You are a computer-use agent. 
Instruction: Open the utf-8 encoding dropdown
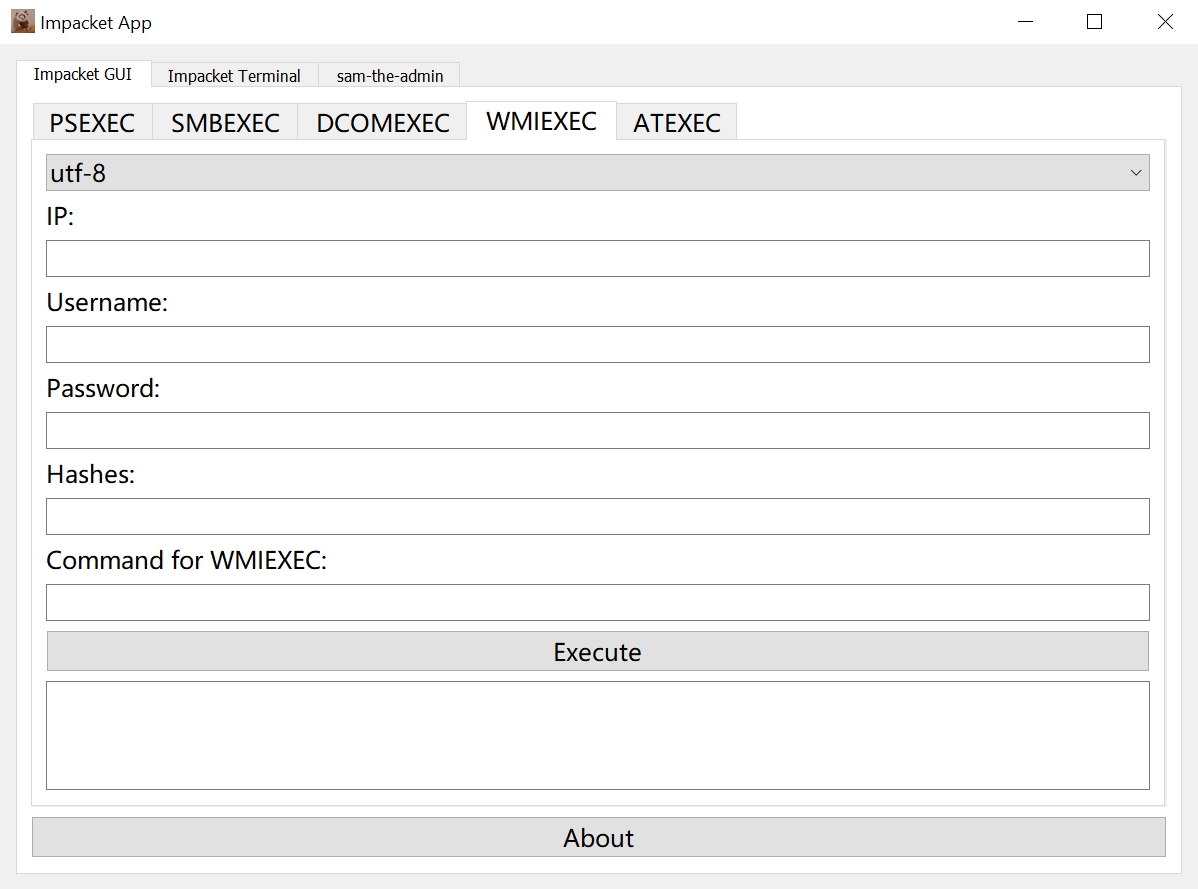[x=597, y=173]
